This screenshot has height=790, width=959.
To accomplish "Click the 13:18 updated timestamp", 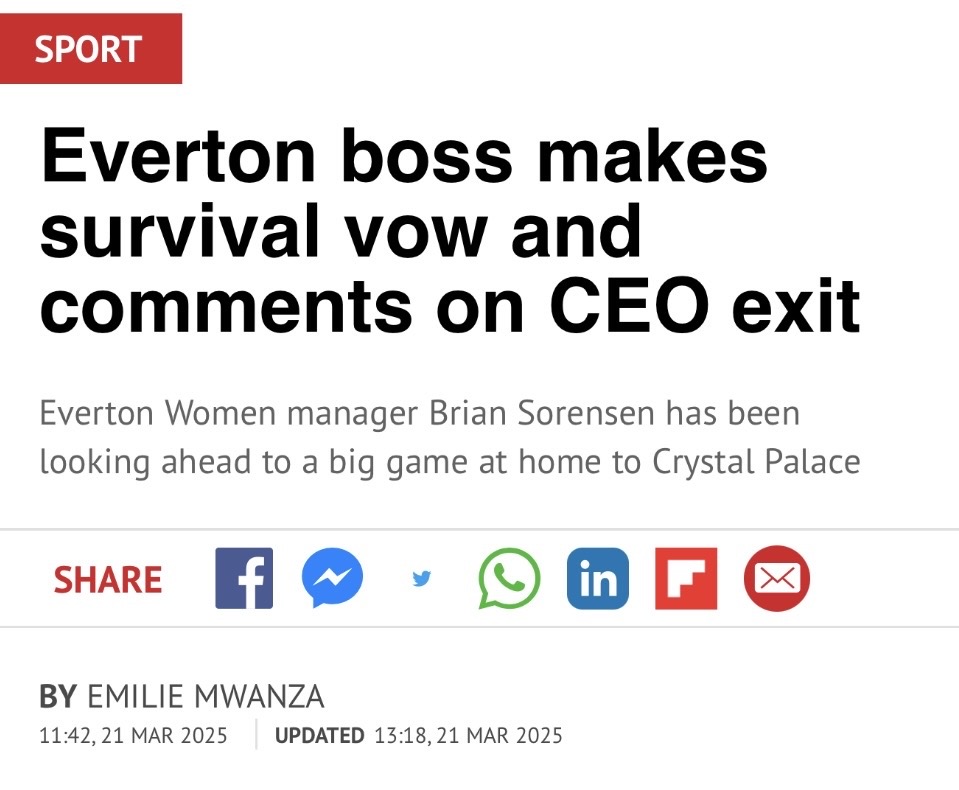I will [x=468, y=736].
